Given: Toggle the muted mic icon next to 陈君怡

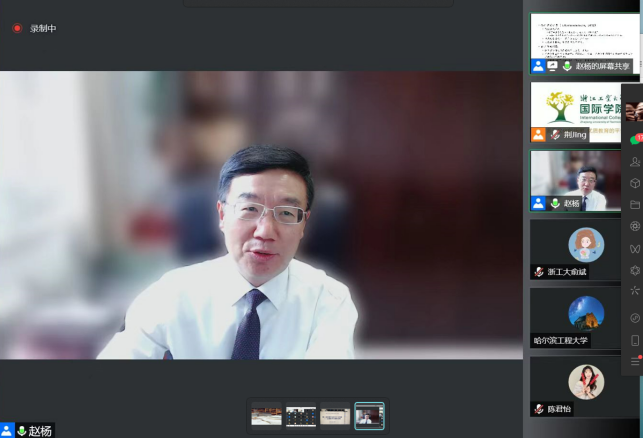Looking at the screenshot, I should (x=539, y=409).
